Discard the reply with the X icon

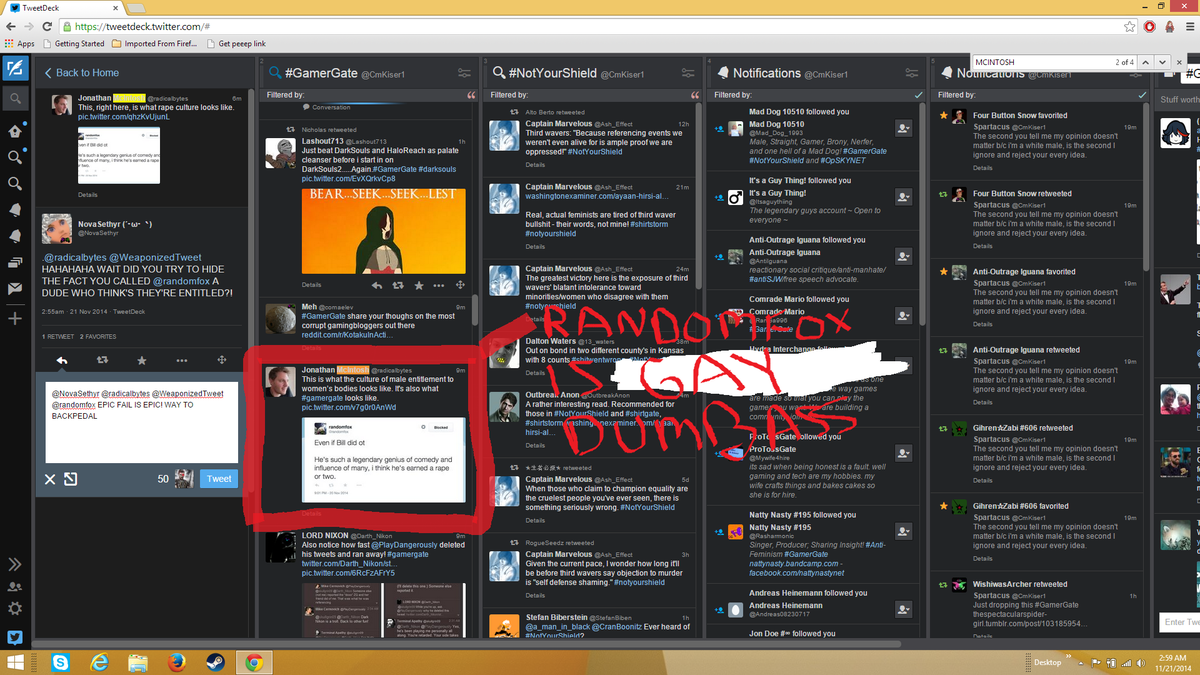click(x=50, y=479)
